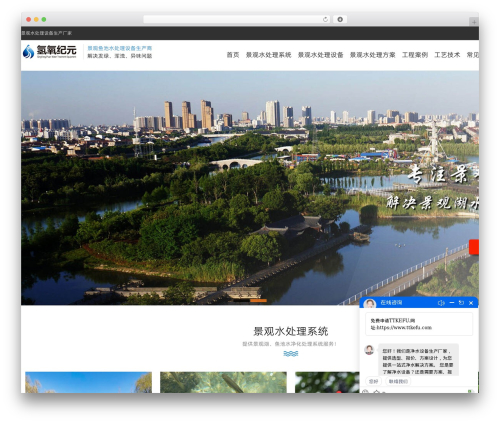Select the dark carousel slide indicator
Image resolution: width=500 pixels, height=423 pixels.
[x=242, y=301]
